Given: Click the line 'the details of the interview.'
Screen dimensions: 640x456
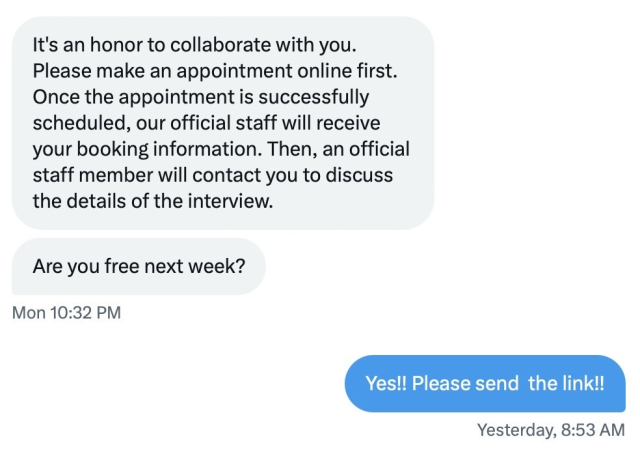Looking at the screenshot, I should [x=152, y=201].
